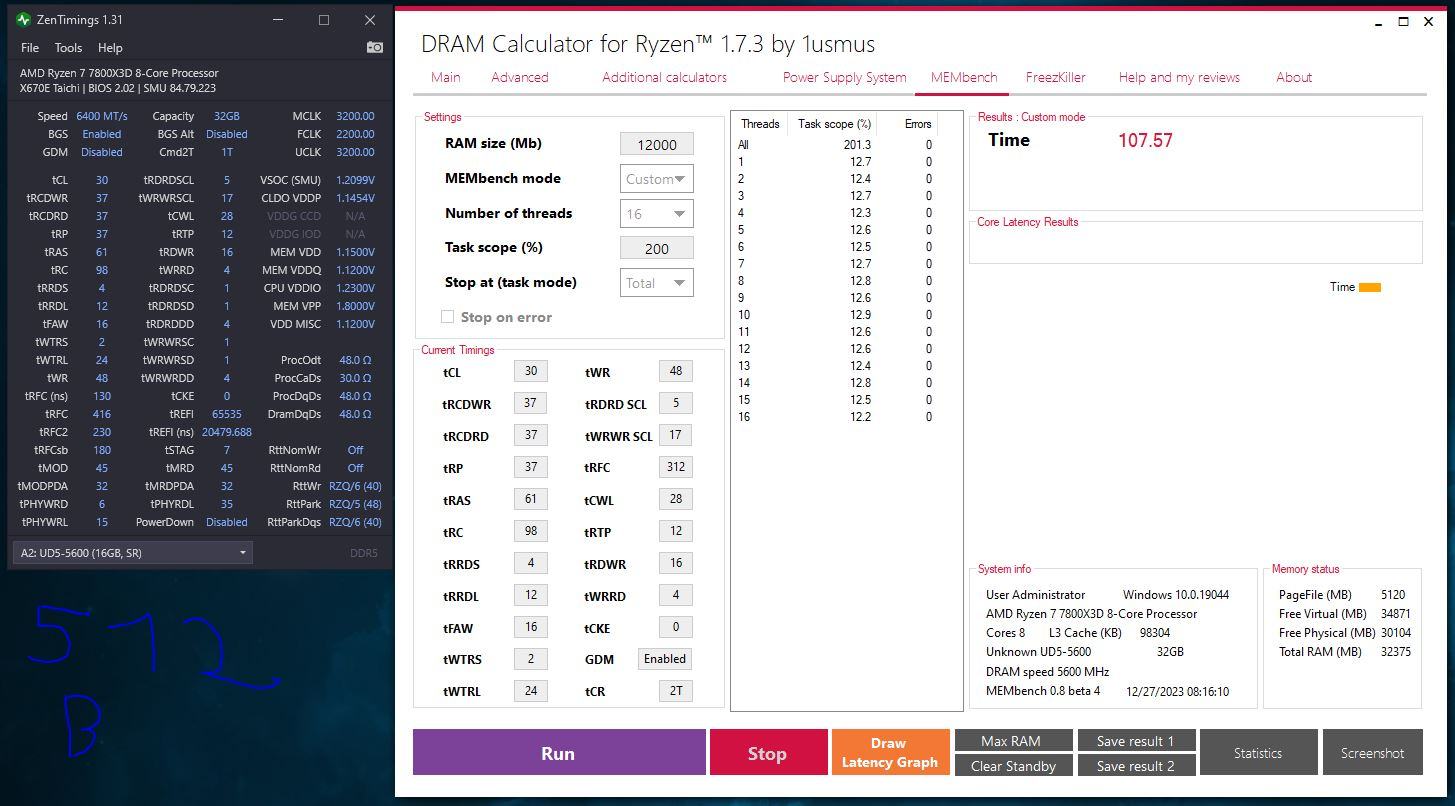Viewport: 1455px width, 806px height.
Task: Click the VSOC (SMU) 1.2099V value
Action: click(355, 180)
